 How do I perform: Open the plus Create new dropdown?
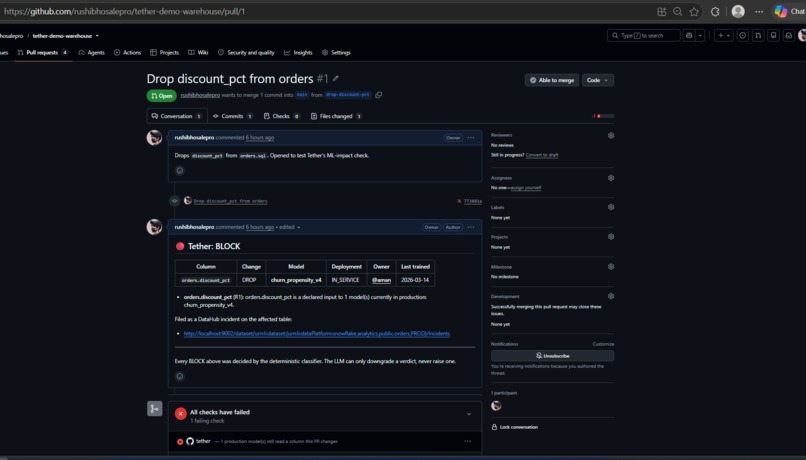coord(723,35)
